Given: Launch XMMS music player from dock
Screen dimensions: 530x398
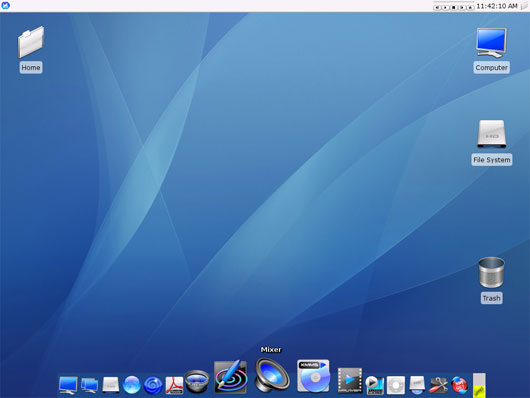Looking at the screenshot, I should tap(314, 376).
